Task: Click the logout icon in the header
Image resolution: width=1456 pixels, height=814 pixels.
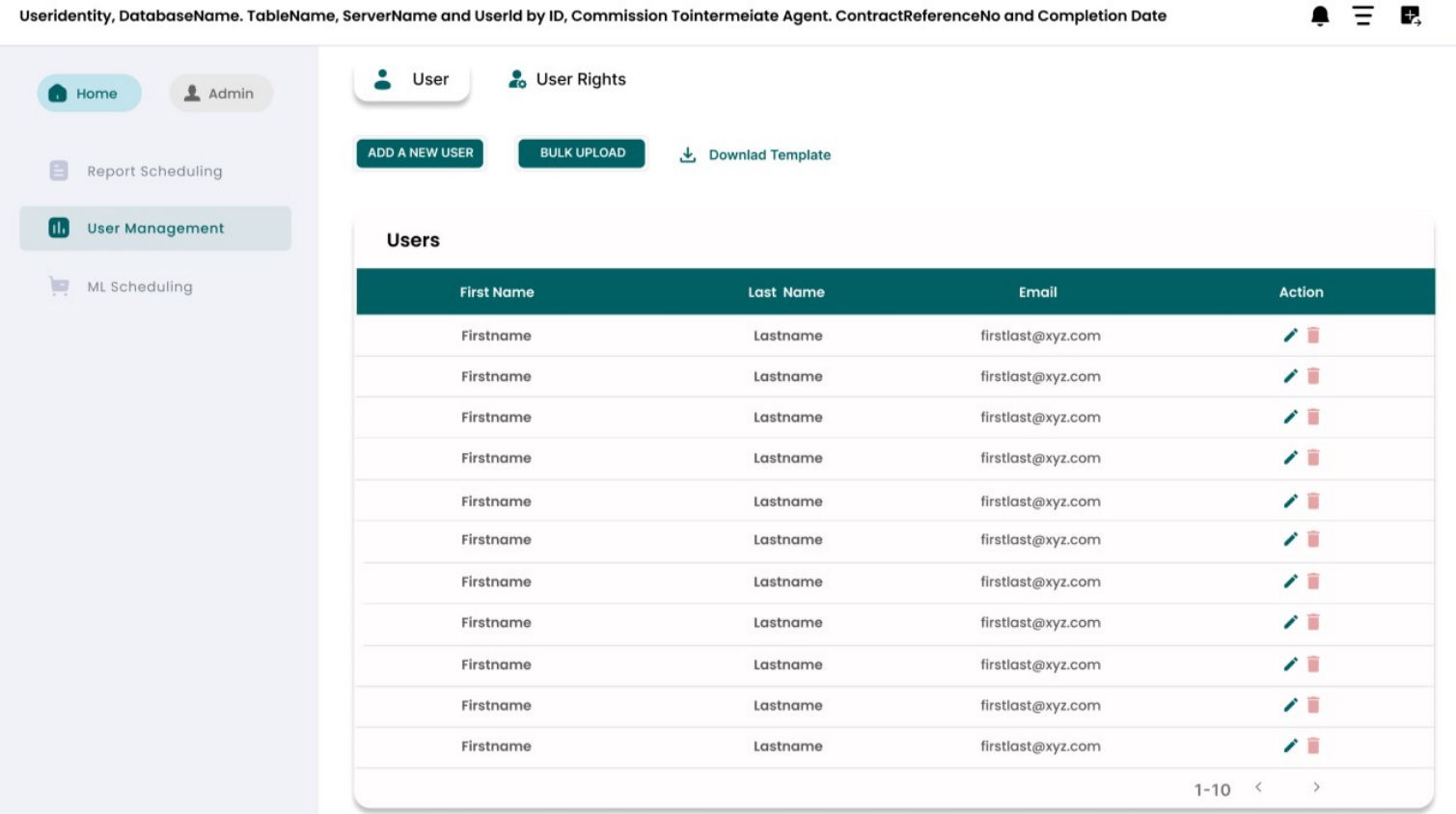Action: tap(1410, 16)
